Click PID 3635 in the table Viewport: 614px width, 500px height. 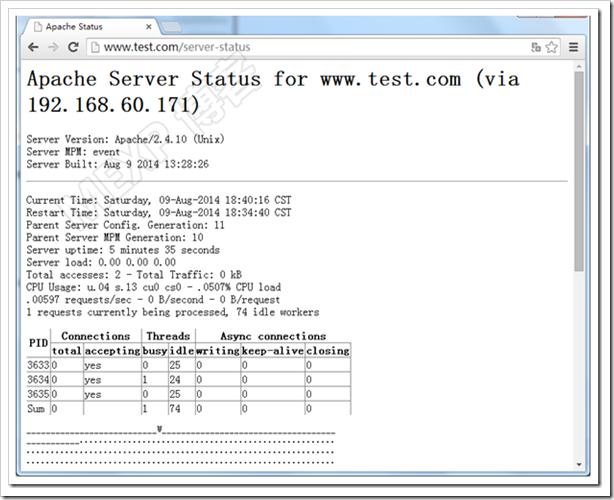(x=38, y=394)
